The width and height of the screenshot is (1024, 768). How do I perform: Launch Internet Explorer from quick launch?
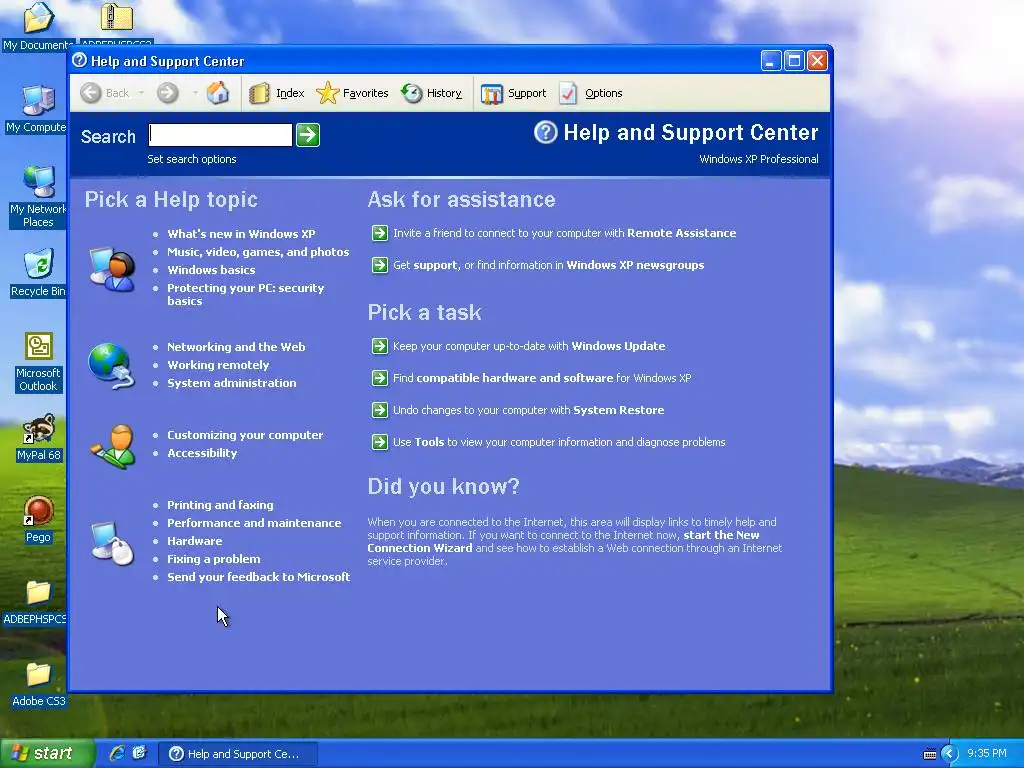pos(118,753)
